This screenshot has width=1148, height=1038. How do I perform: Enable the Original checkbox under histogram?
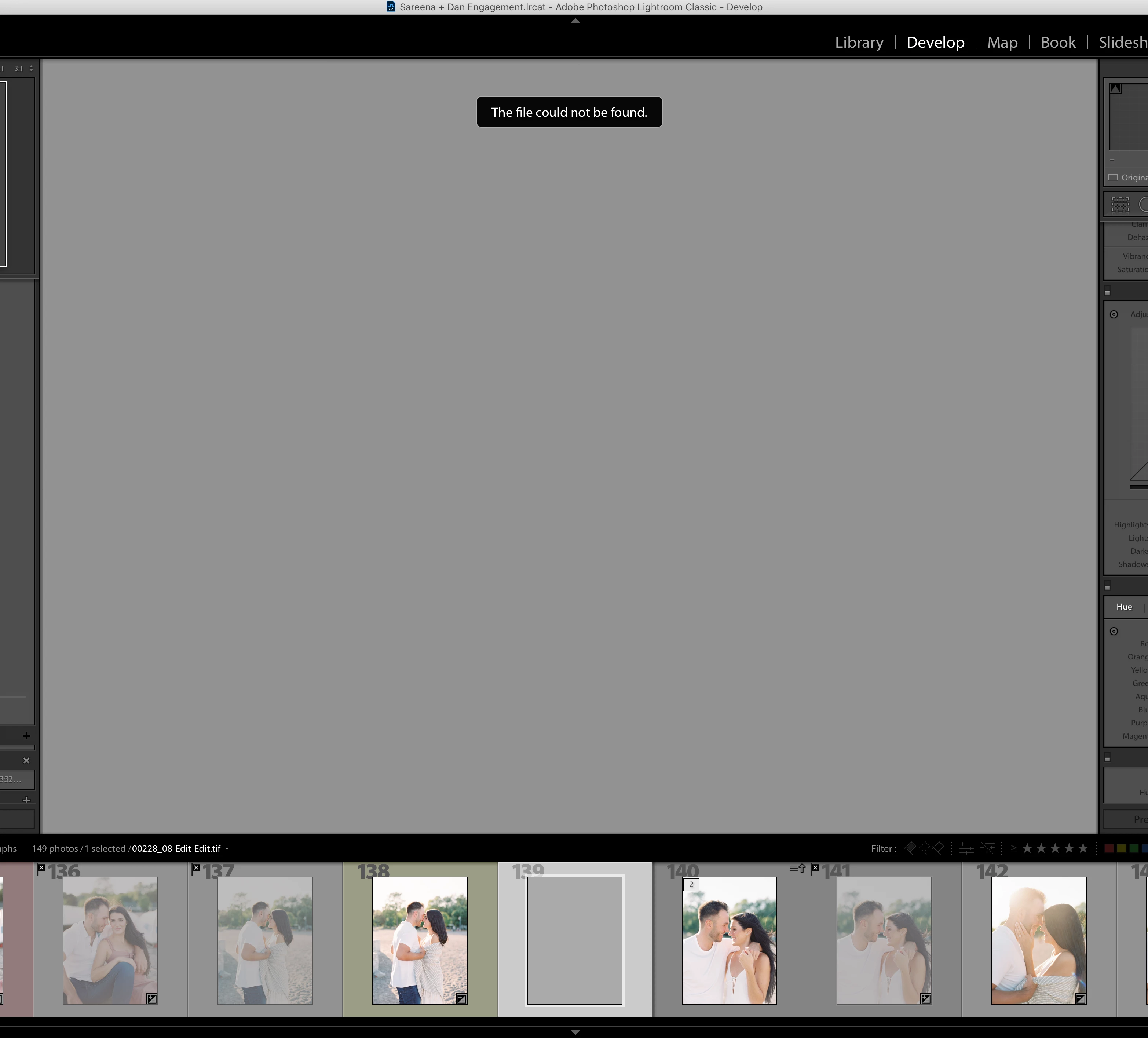(1113, 178)
